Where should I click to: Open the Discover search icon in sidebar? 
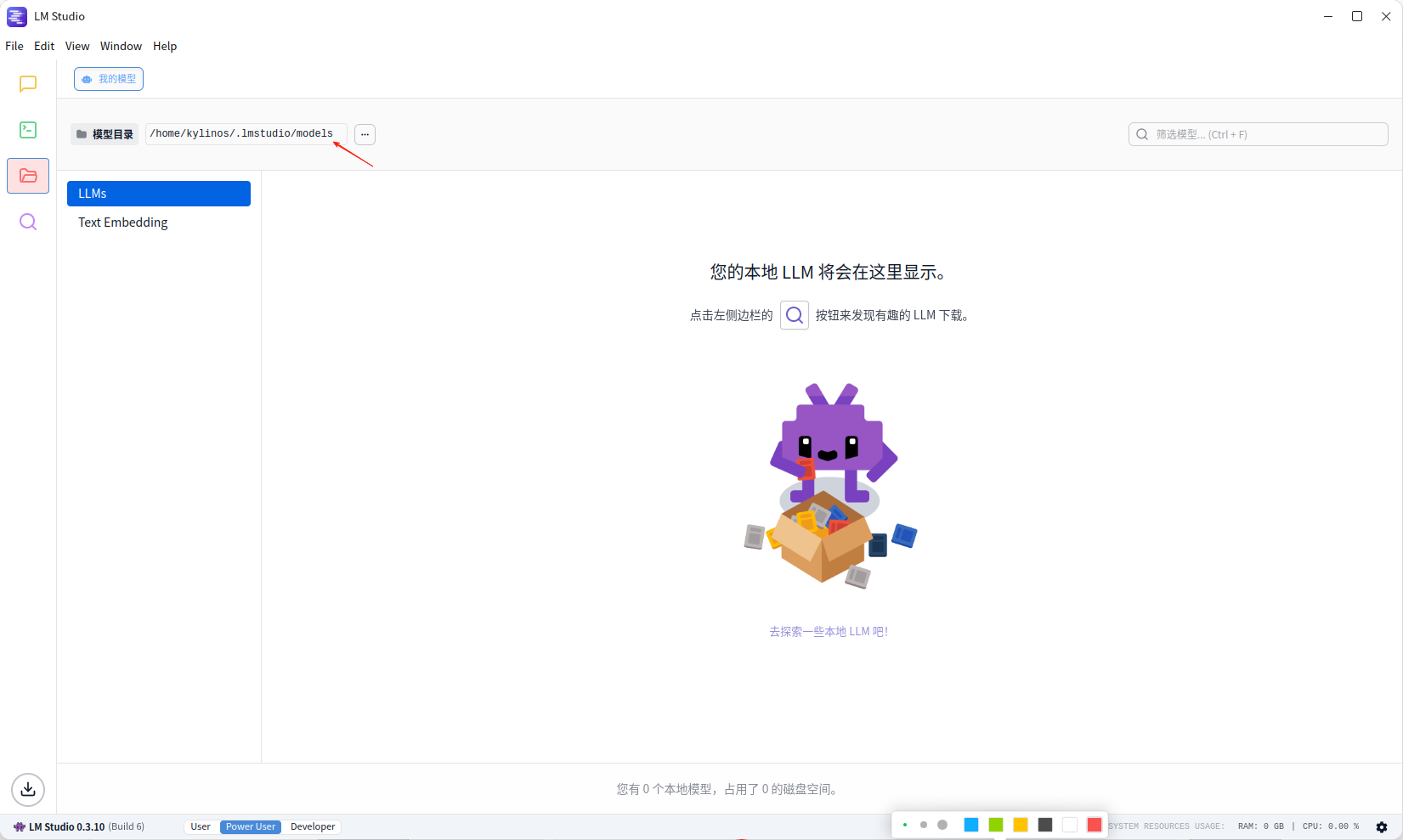tap(28, 222)
